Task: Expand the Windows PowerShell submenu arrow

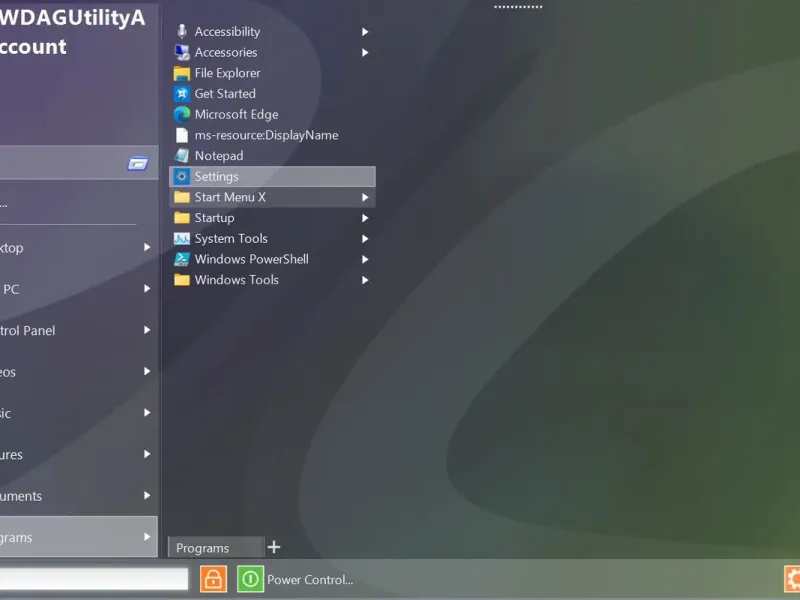Action: [x=365, y=259]
